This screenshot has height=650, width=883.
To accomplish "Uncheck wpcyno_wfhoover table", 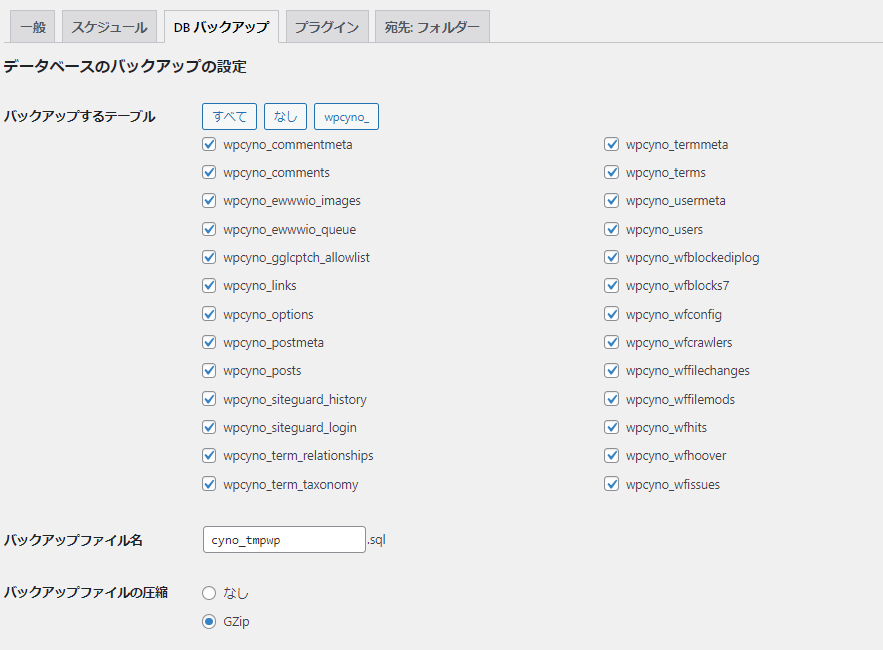I will (x=612, y=455).
